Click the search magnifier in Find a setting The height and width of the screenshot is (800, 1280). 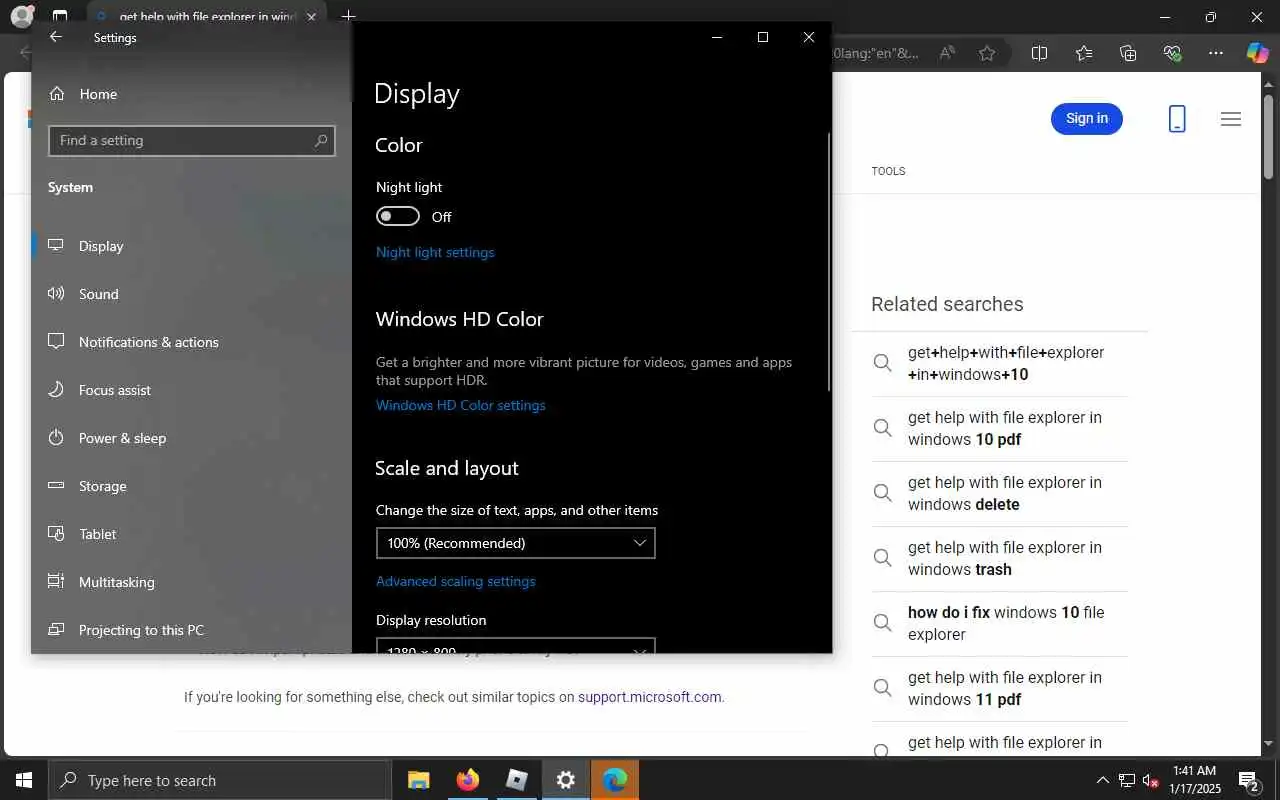[x=320, y=141]
